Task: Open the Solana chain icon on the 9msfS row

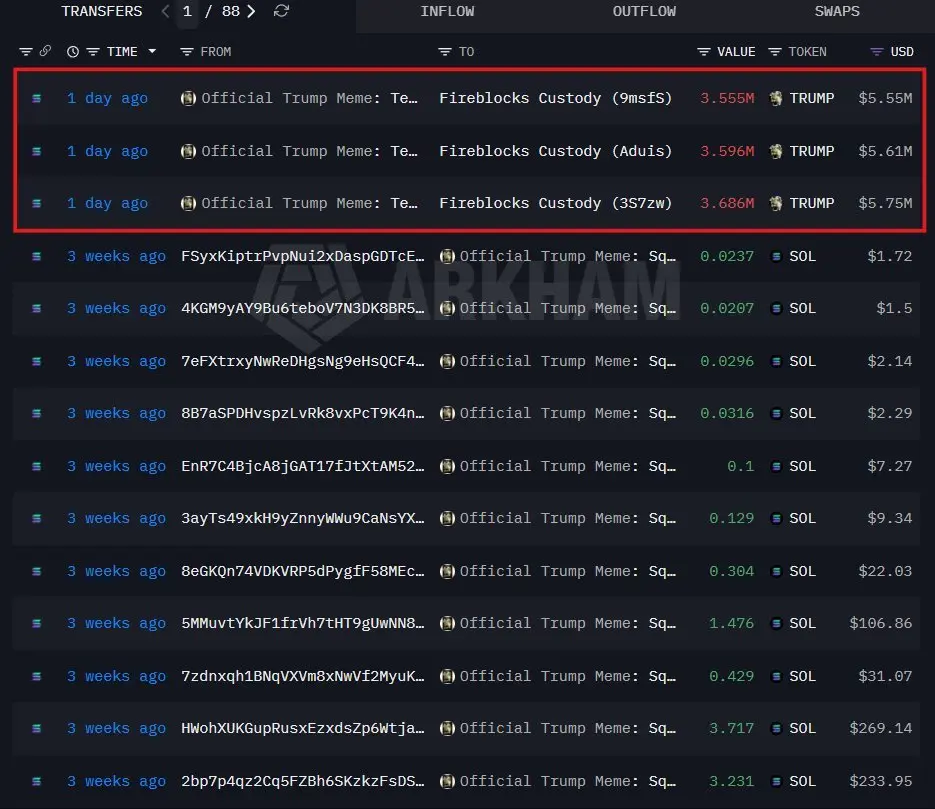Action: 36,98
